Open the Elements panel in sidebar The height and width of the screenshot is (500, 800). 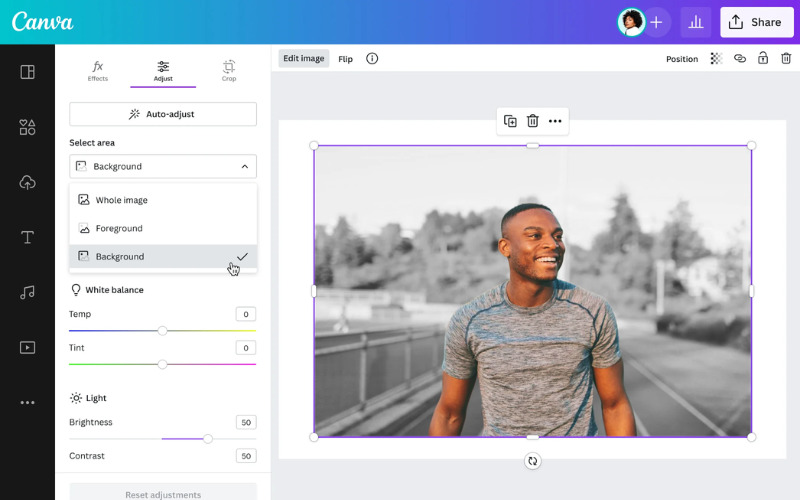(x=27, y=127)
